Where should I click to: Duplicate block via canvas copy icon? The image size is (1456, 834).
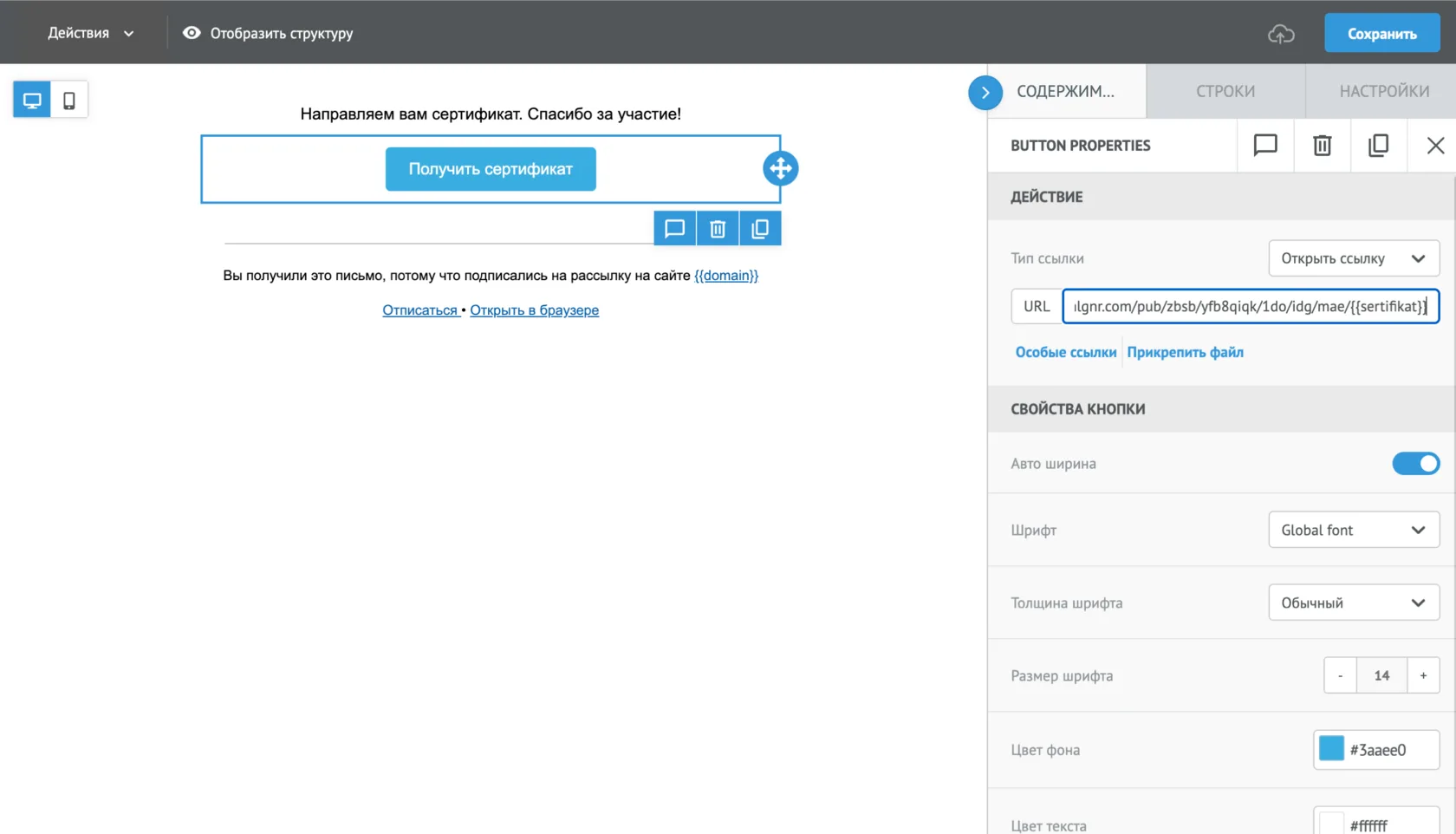click(x=760, y=229)
